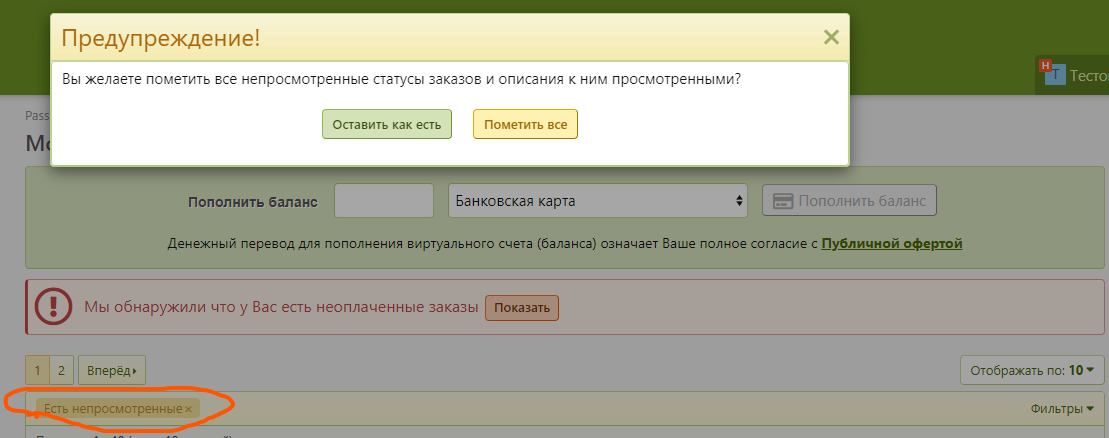Go to page 2 of orders
The image size is (1109, 438).
pos(60,371)
